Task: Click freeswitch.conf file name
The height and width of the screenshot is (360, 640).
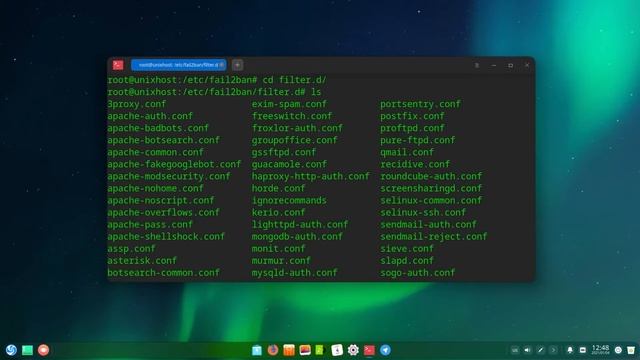Action: pos(292,116)
